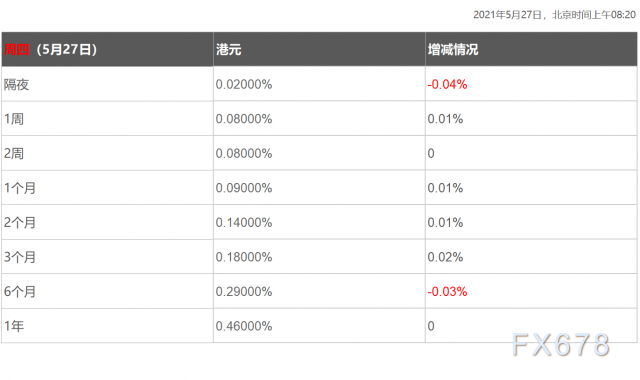
Task: Click the FX678 watermark logo
Action: click(561, 345)
